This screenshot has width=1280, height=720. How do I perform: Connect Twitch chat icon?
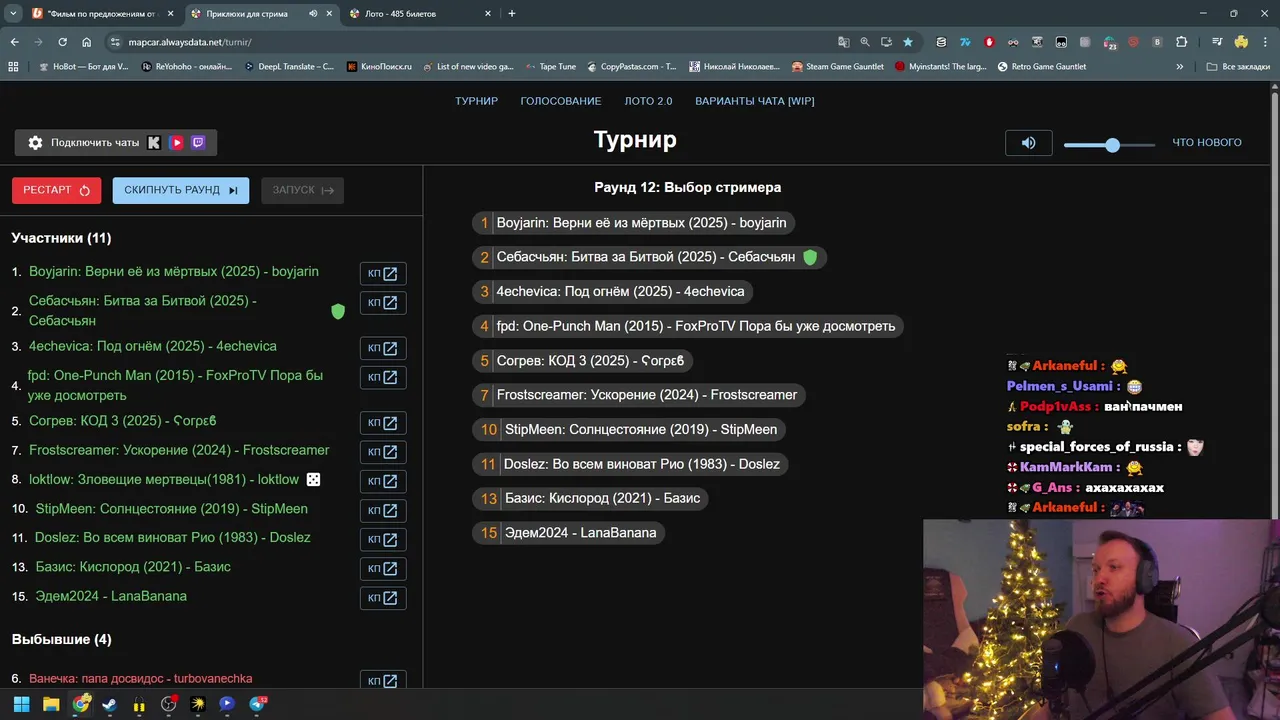(x=198, y=143)
